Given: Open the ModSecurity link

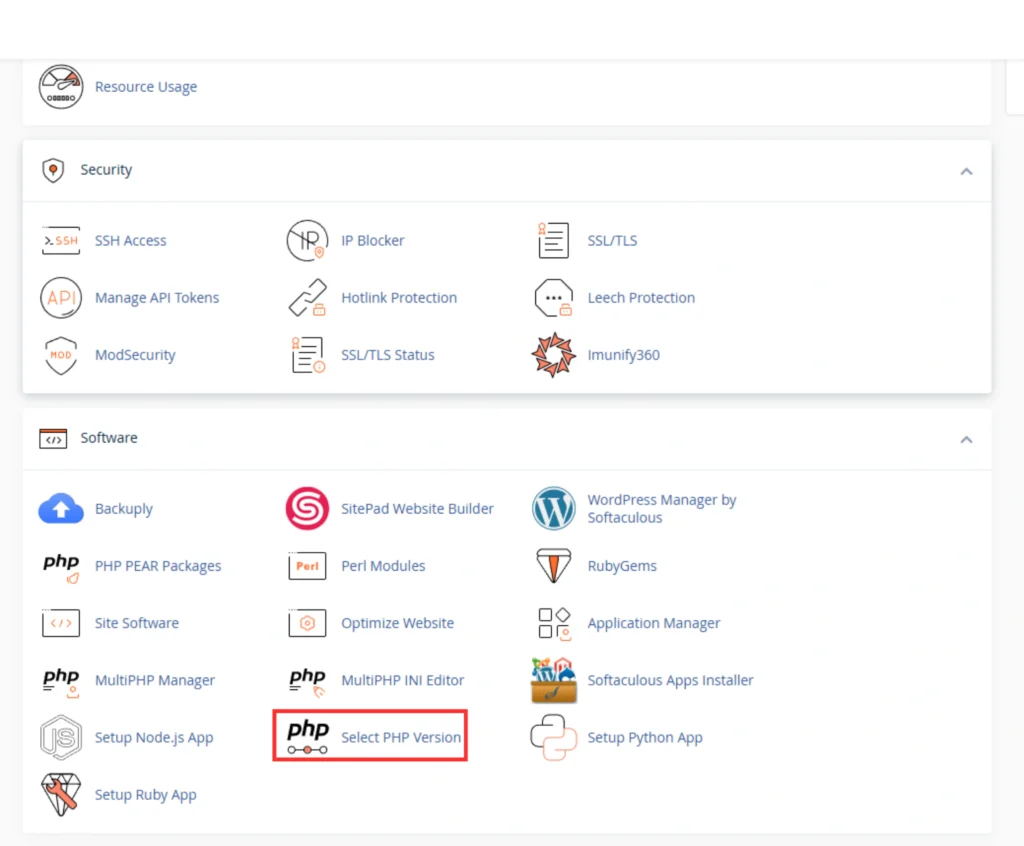Looking at the screenshot, I should point(135,355).
